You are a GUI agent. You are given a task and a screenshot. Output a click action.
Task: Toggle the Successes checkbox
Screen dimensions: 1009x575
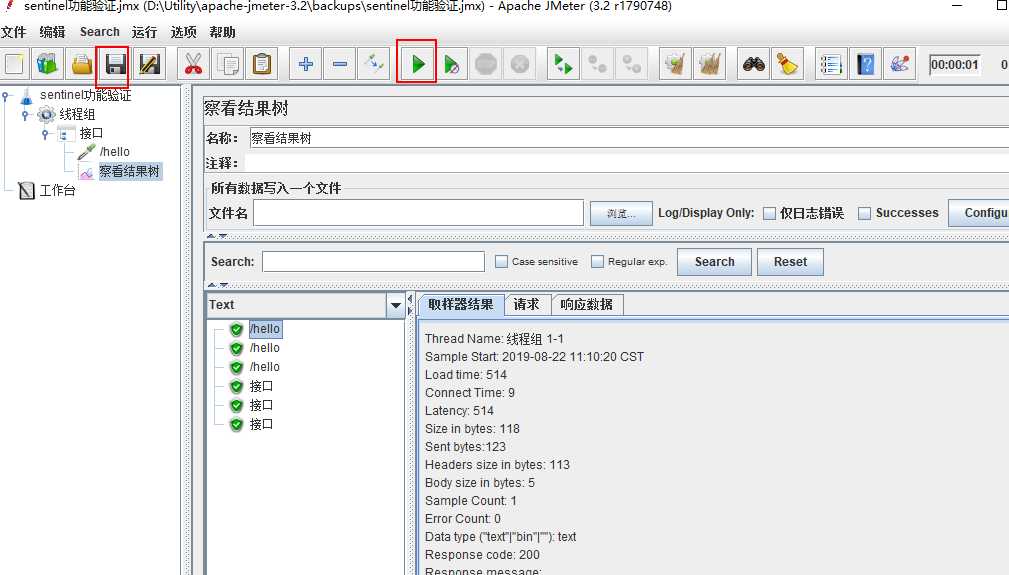864,213
